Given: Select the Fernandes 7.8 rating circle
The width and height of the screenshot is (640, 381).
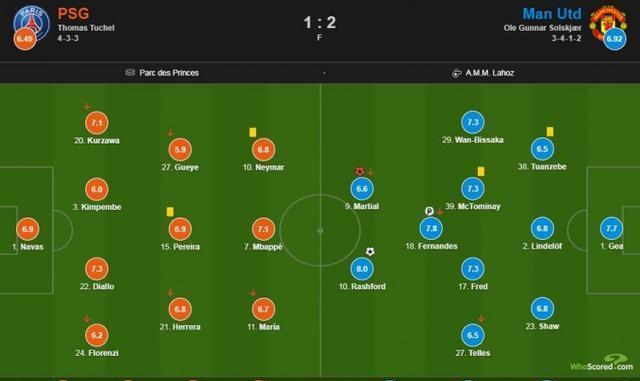Looking at the screenshot, I should [x=431, y=228].
